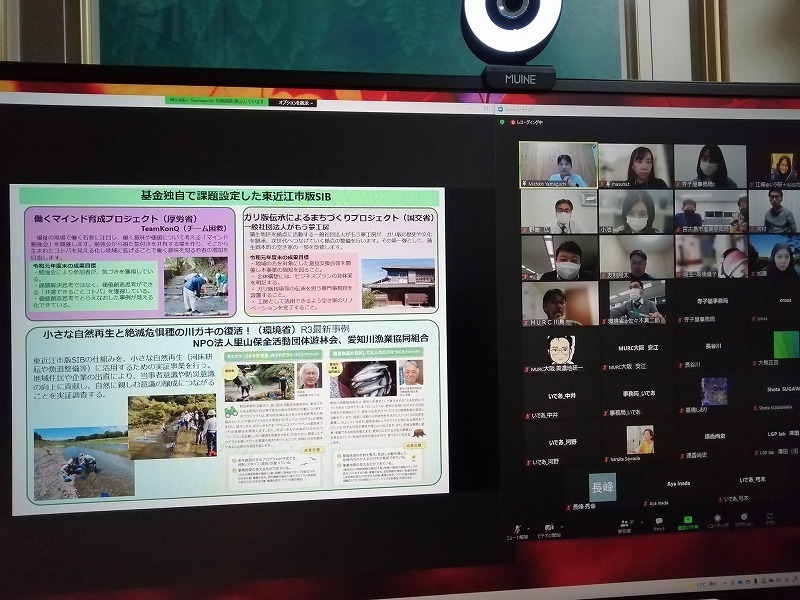
Task: Unmute microphone in Zoom toolbar
Action: tap(517, 529)
